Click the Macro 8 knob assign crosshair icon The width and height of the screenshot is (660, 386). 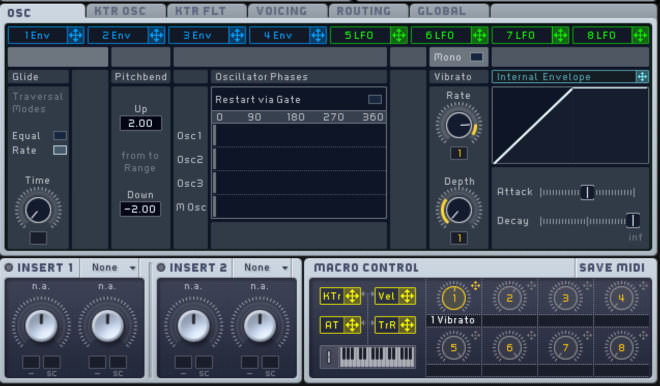pyautogui.click(x=644, y=335)
